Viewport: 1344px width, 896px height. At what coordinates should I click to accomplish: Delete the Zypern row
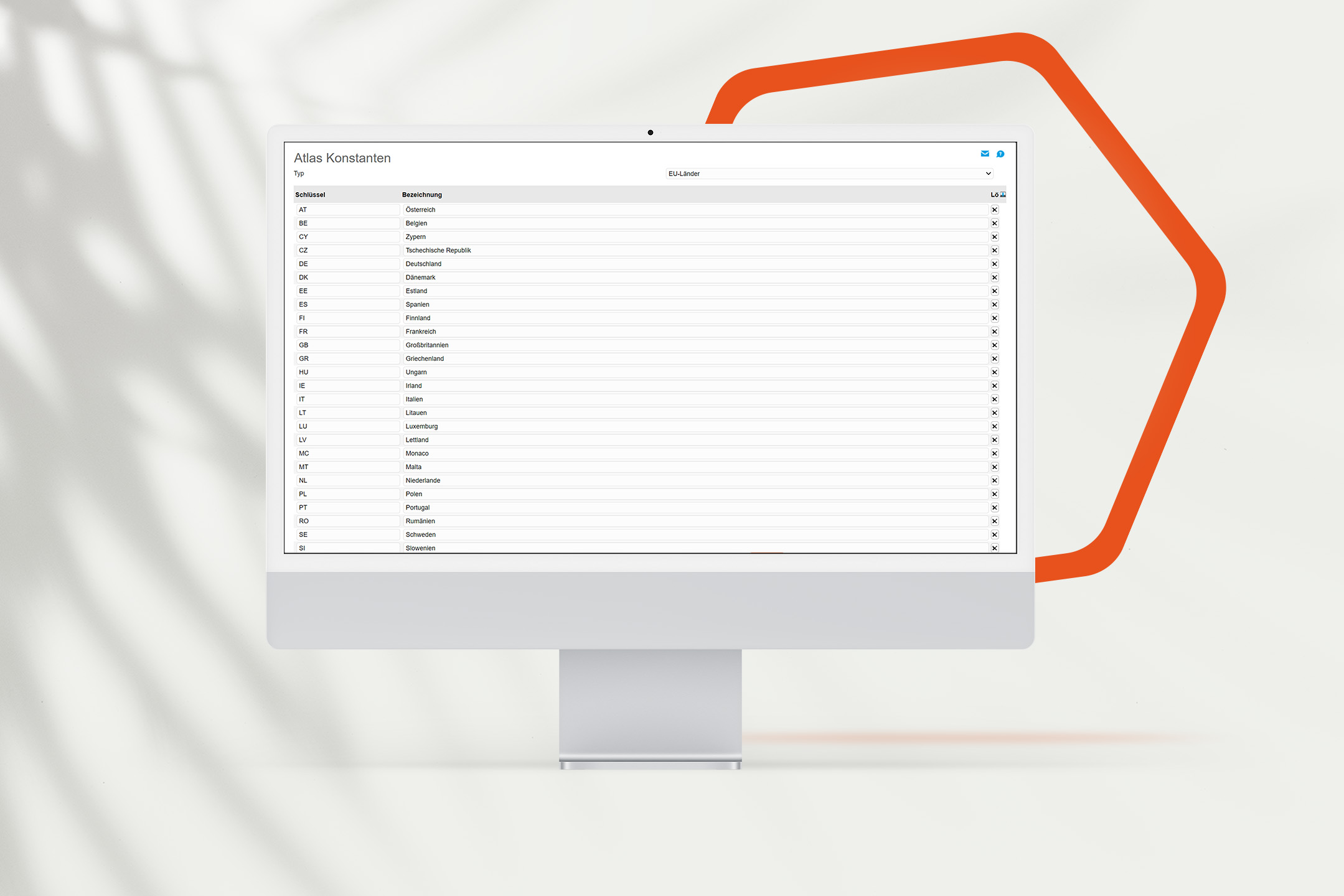click(995, 237)
